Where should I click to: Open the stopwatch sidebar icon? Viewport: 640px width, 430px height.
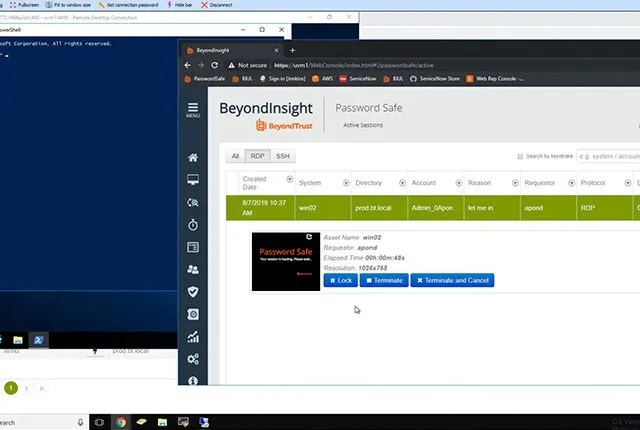193,225
